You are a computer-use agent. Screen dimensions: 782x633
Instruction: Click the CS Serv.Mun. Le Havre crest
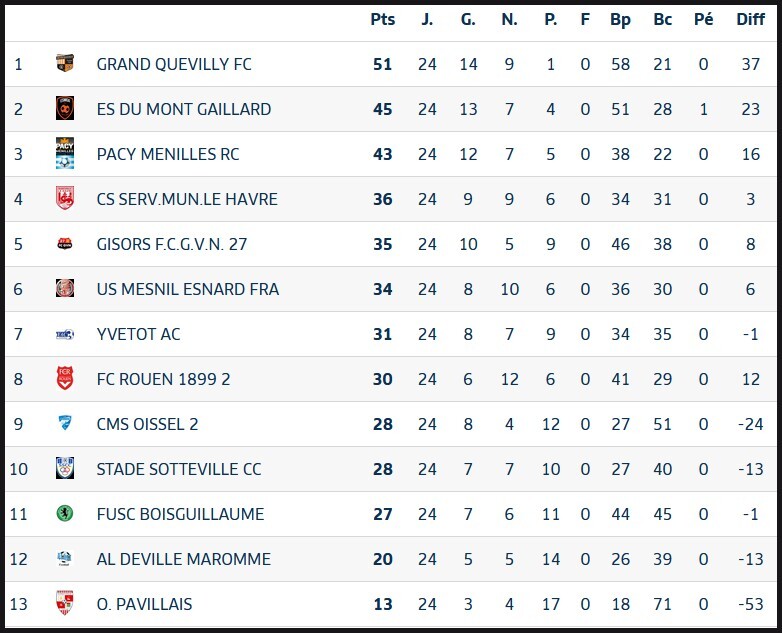(x=65, y=199)
